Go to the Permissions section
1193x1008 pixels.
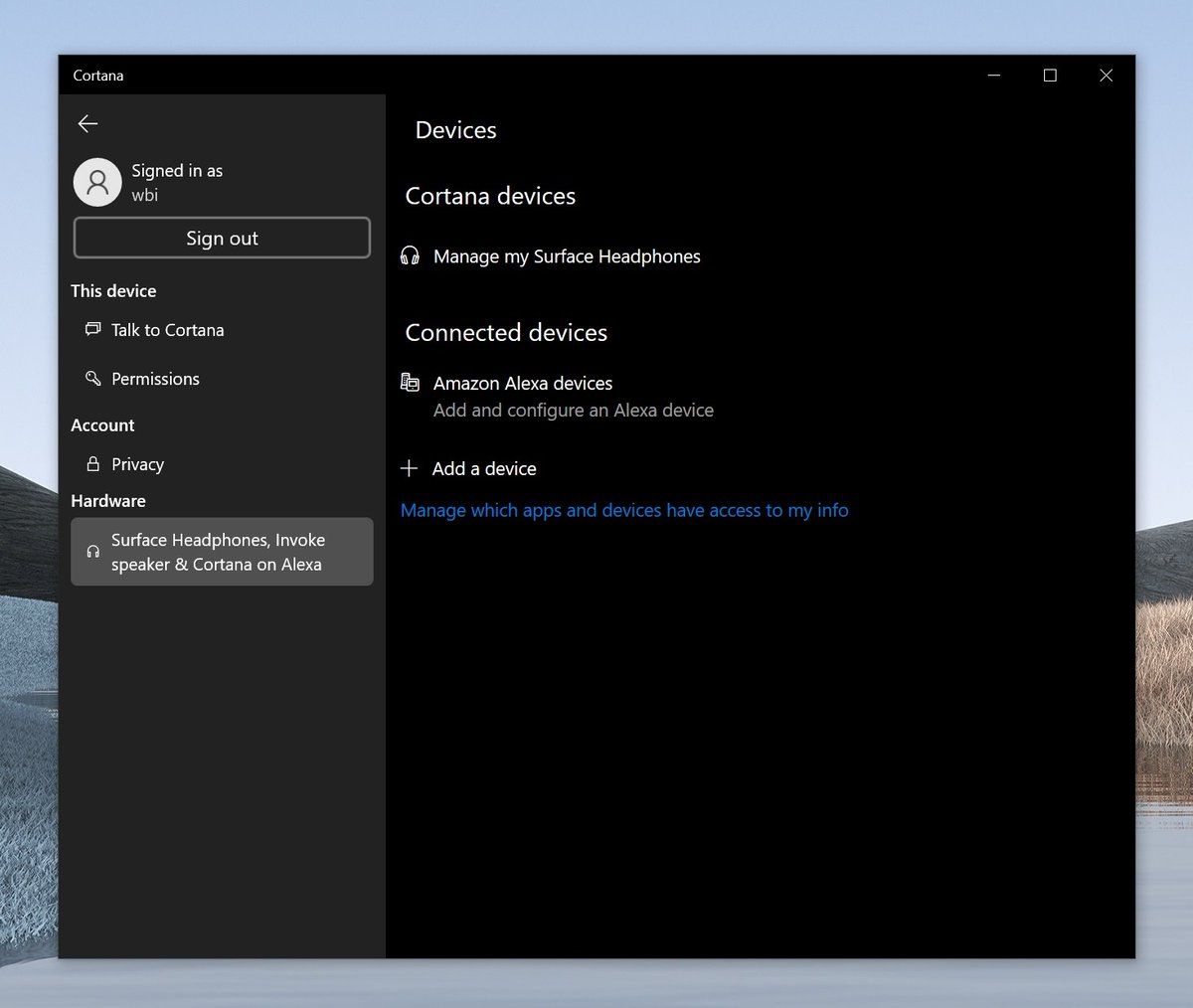pyautogui.click(x=155, y=379)
